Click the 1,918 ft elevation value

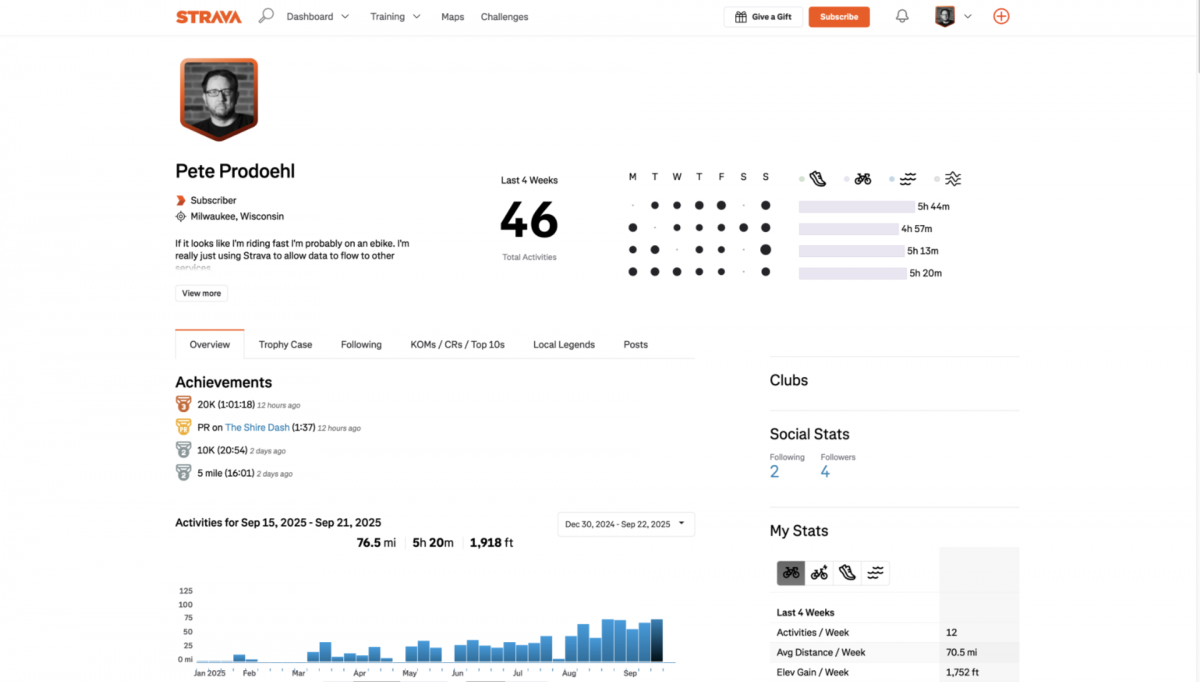click(x=490, y=543)
